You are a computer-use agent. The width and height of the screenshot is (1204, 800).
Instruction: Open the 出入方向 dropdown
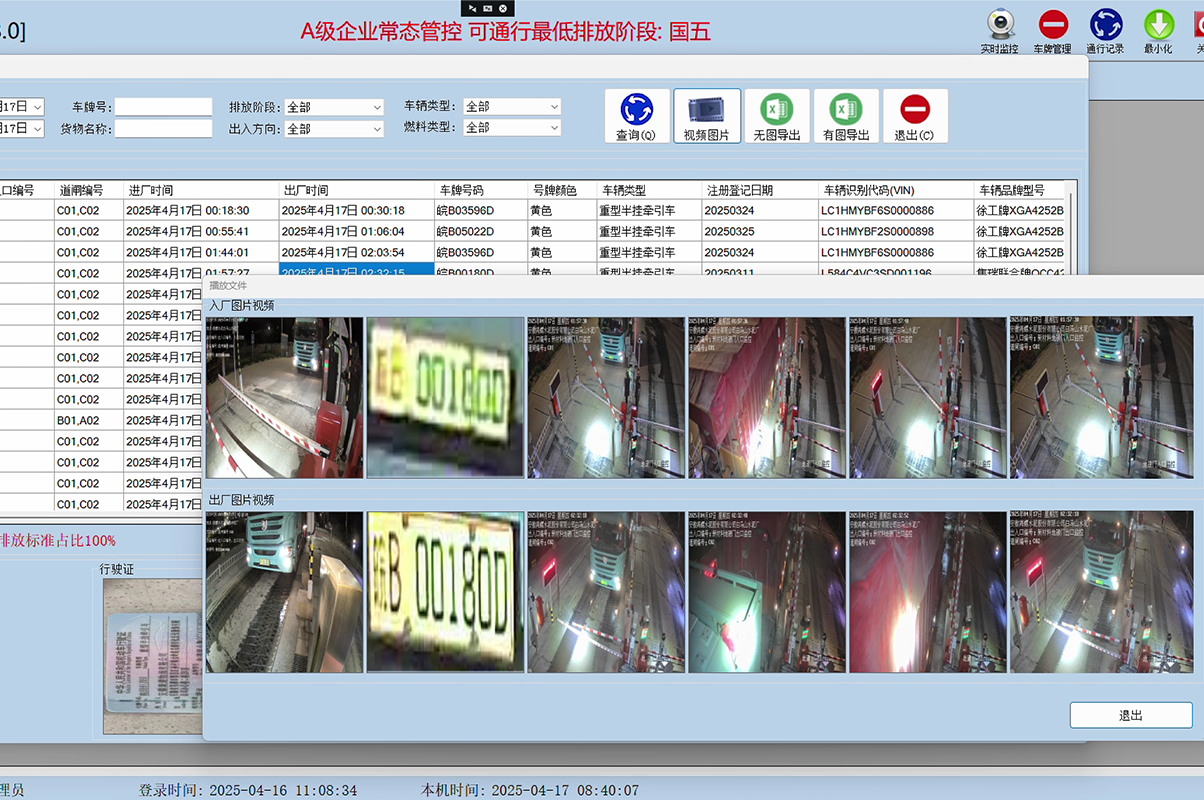tap(334, 129)
